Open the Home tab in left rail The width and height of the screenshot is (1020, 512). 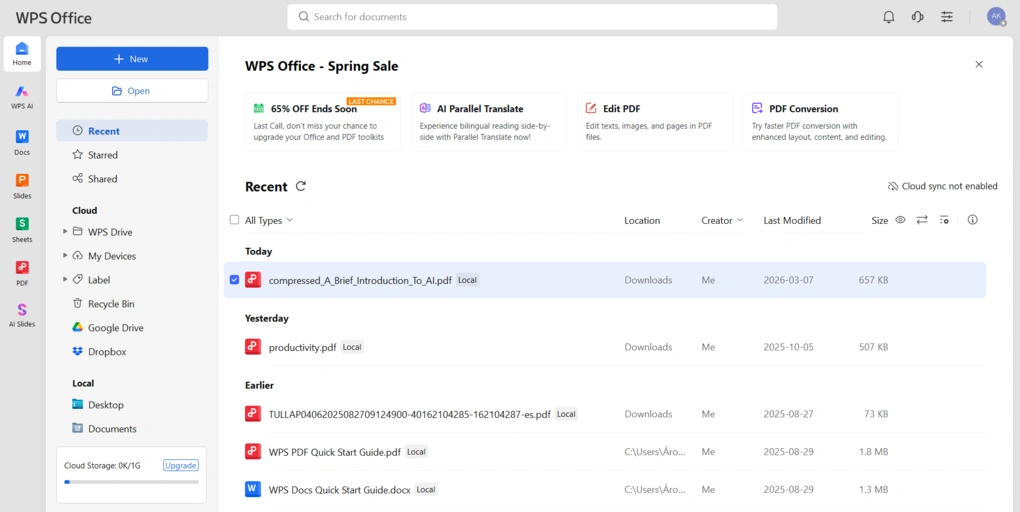tap(22, 53)
